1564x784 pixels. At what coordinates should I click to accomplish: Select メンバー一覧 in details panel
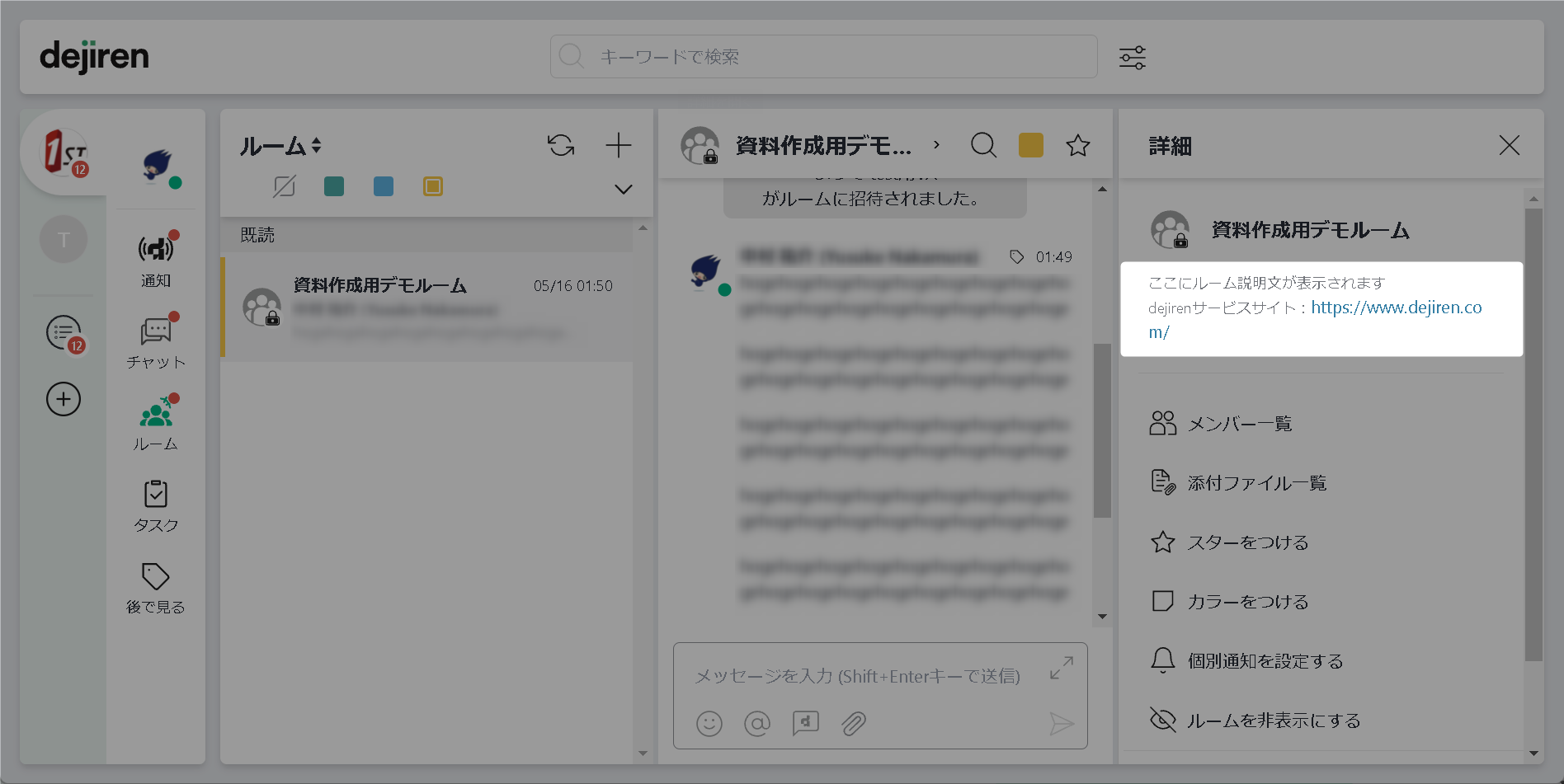point(1239,424)
